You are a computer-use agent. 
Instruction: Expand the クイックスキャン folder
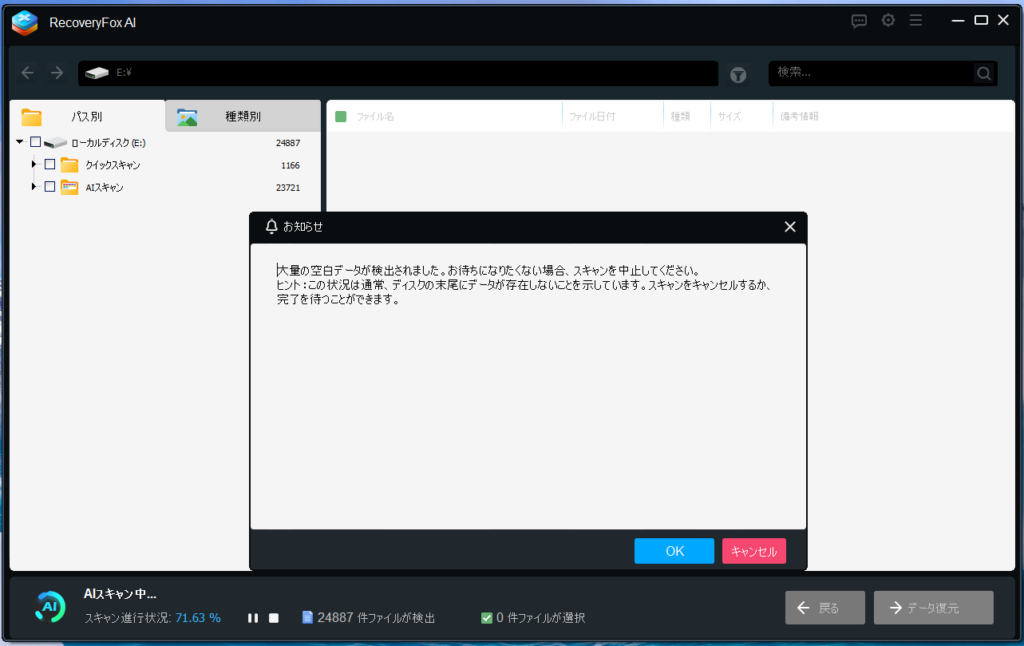click(34, 165)
